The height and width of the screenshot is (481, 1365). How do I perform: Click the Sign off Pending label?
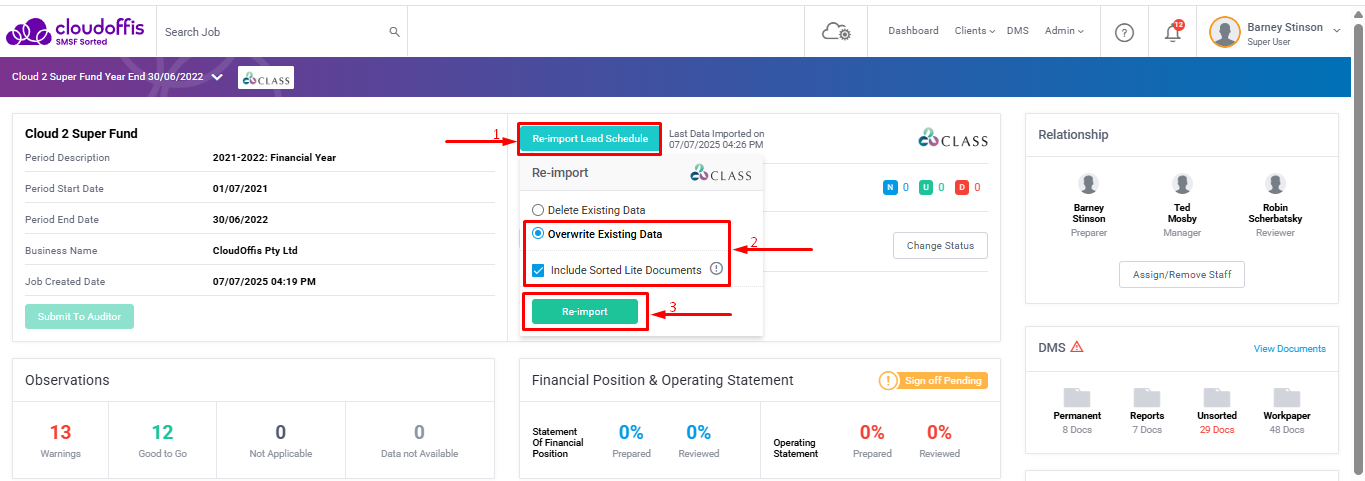[944, 381]
